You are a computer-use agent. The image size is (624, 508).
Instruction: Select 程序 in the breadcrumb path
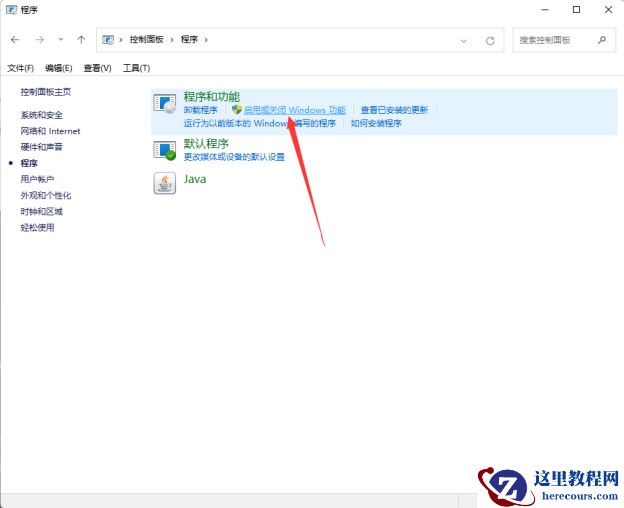[x=189, y=39]
